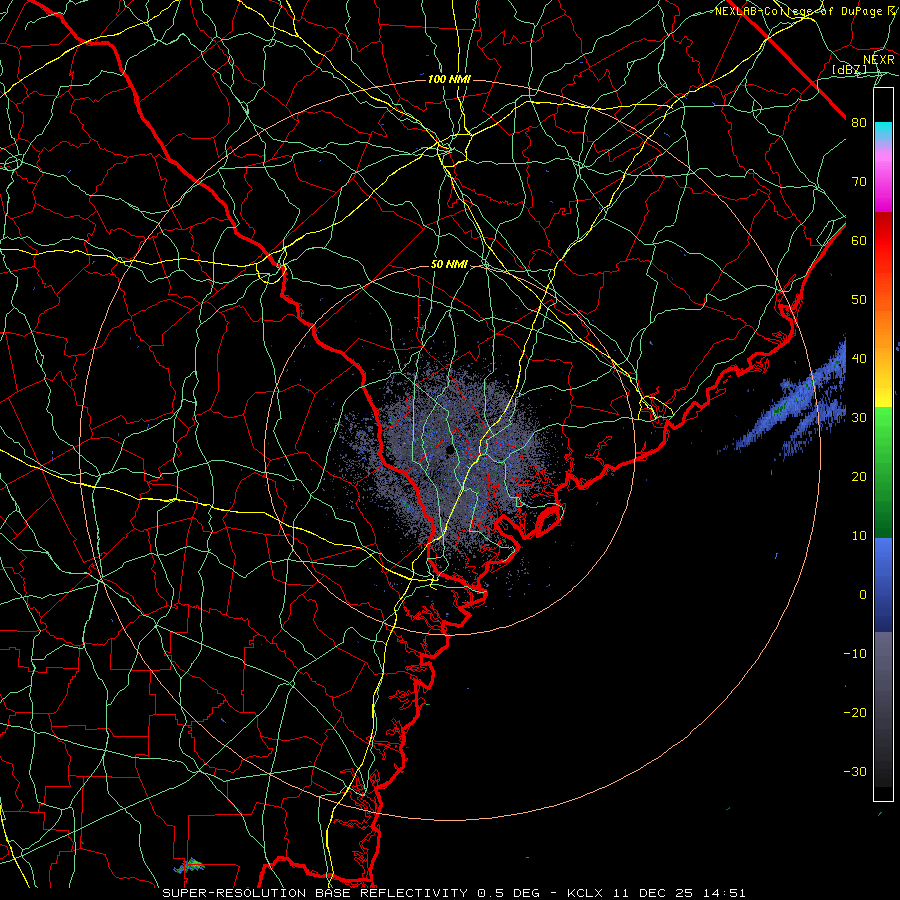Click the "[dBZ]" units label
Image resolution: width=900 pixels, height=900 pixels.
849,69
